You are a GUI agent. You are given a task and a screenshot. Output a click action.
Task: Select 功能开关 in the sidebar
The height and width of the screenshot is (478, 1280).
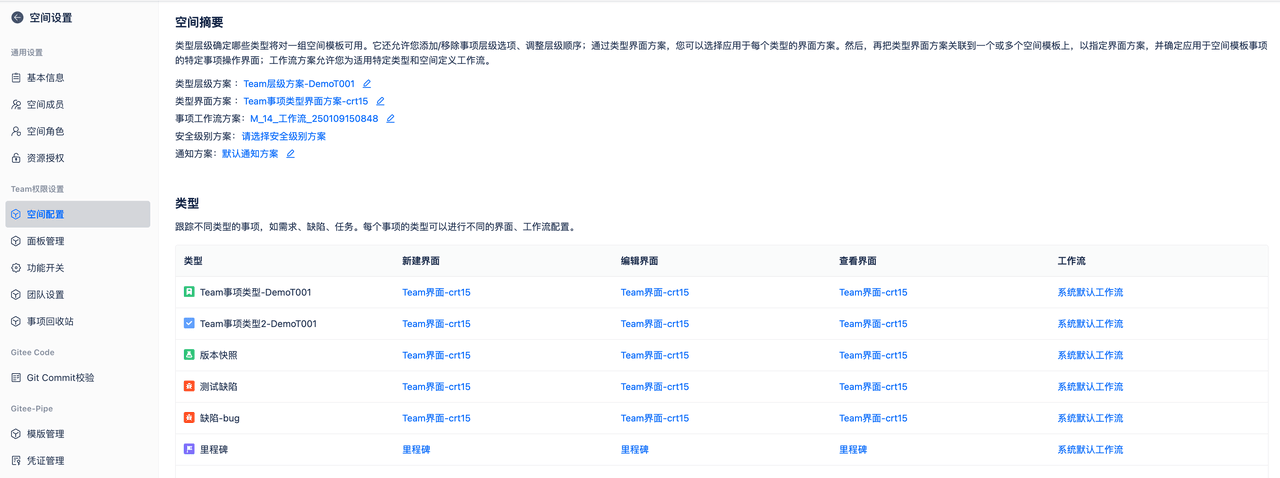point(46,268)
